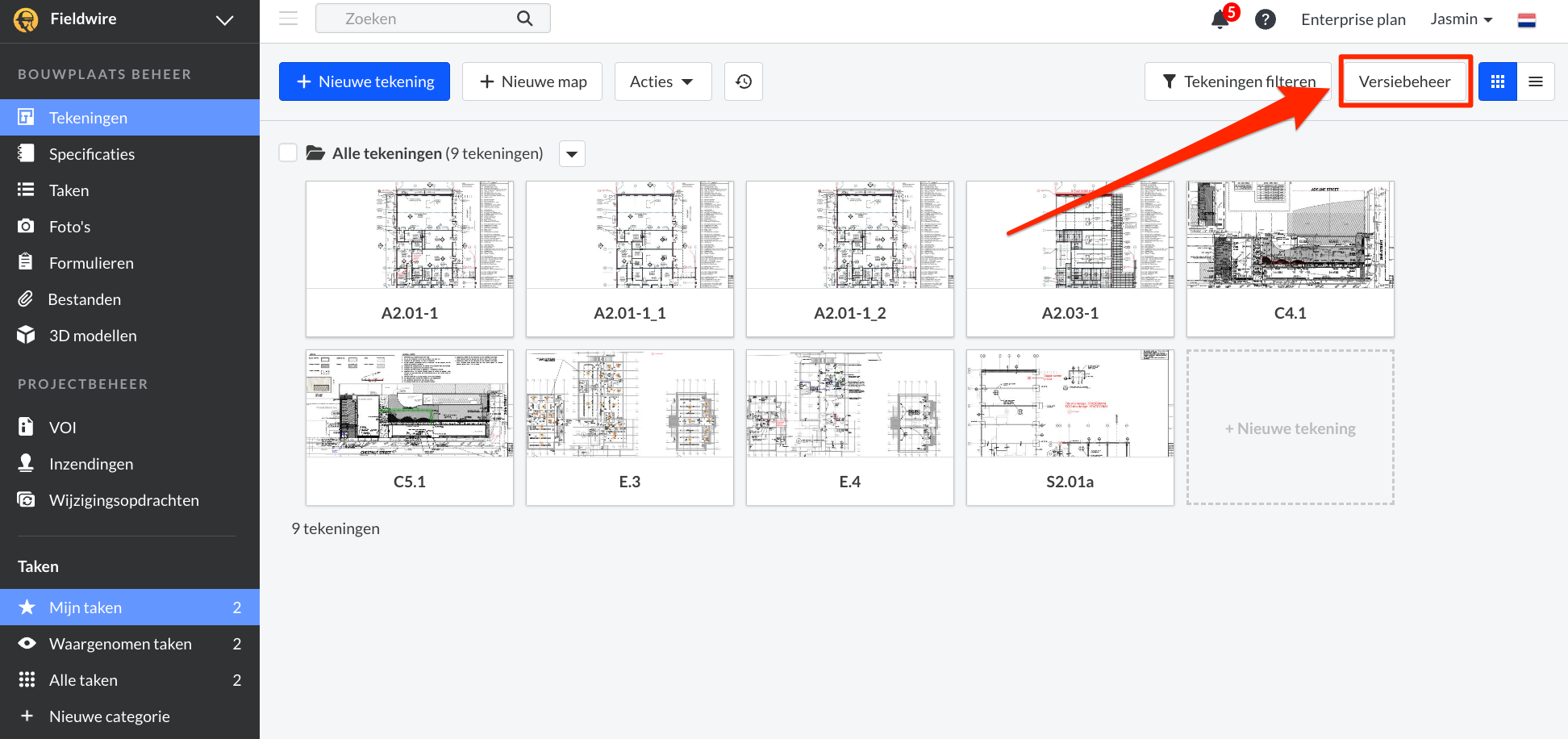Open the help question mark icon
This screenshot has height=739, width=1568.
1266,19
